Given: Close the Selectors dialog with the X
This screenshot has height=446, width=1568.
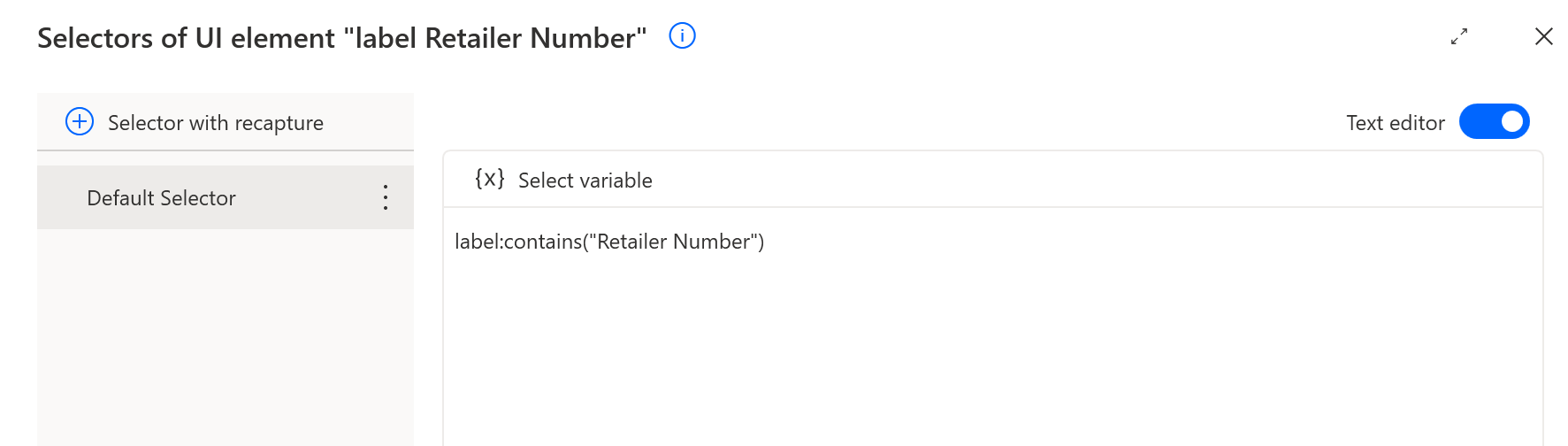Looking at the screenshot, I should [1544, 36].
